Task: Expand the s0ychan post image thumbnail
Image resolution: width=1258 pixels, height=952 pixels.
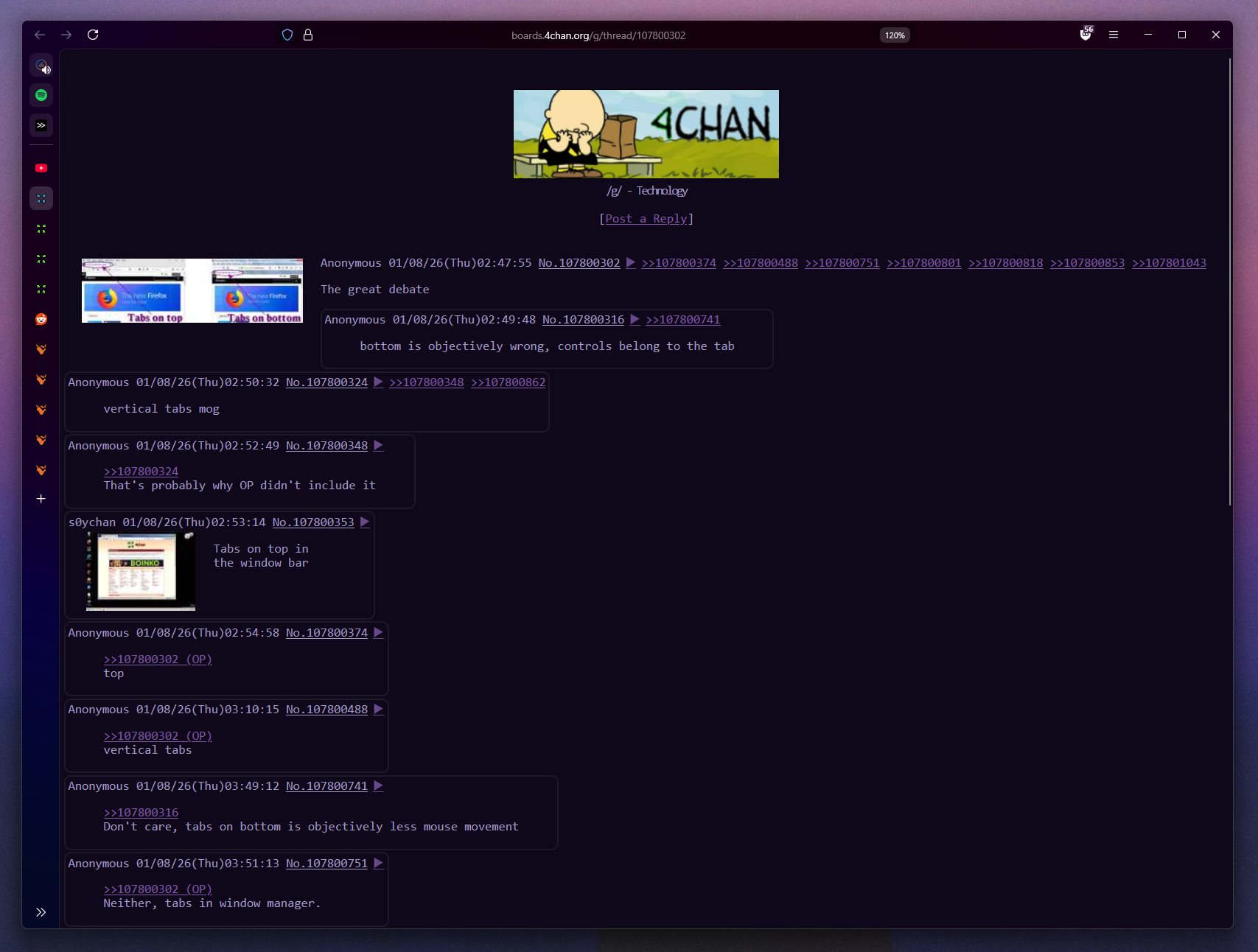Action: pos(141,572)
